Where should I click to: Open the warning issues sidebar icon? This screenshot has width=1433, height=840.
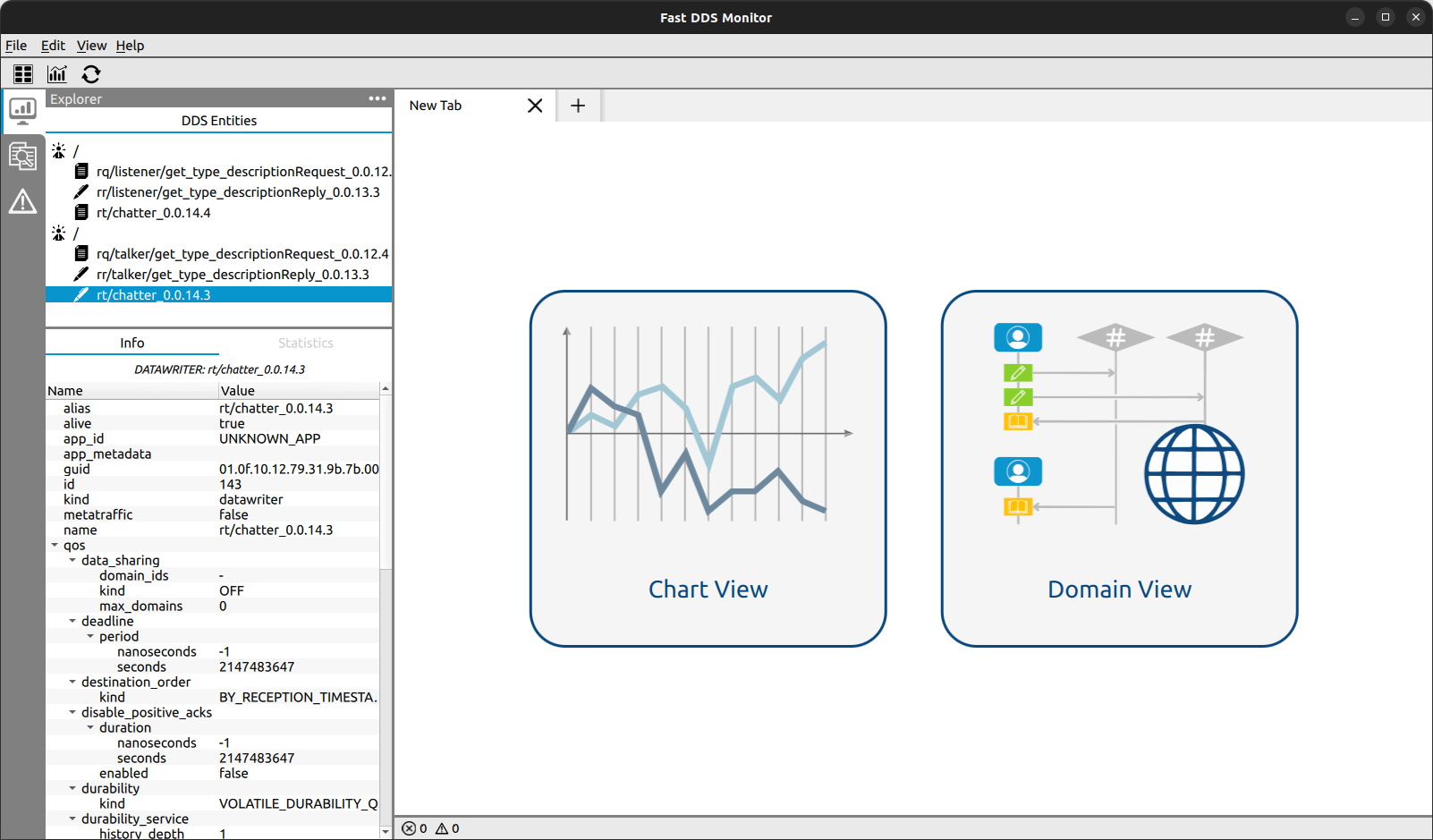pos(22,202)
